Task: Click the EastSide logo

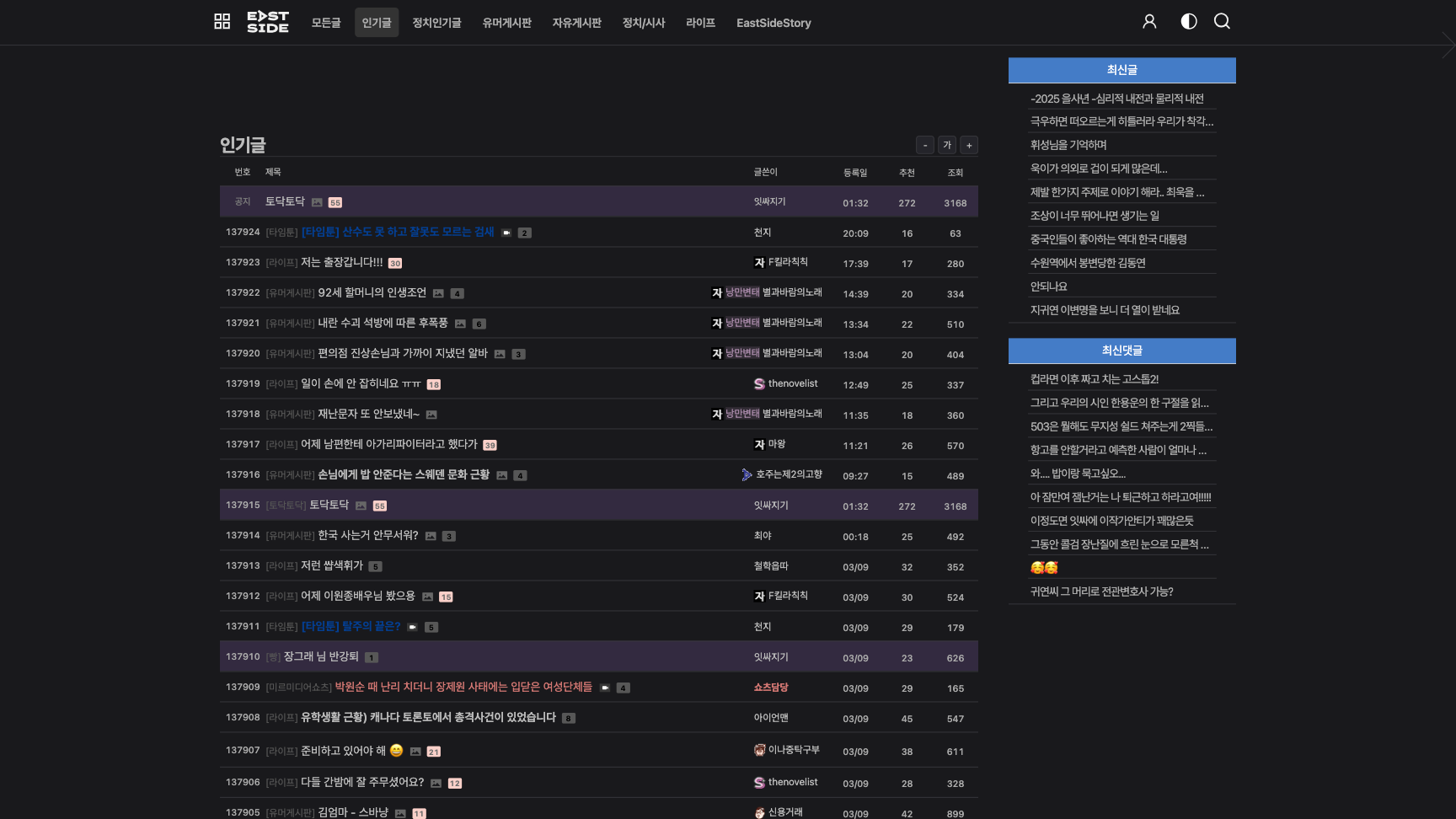Action: [268, 22]
